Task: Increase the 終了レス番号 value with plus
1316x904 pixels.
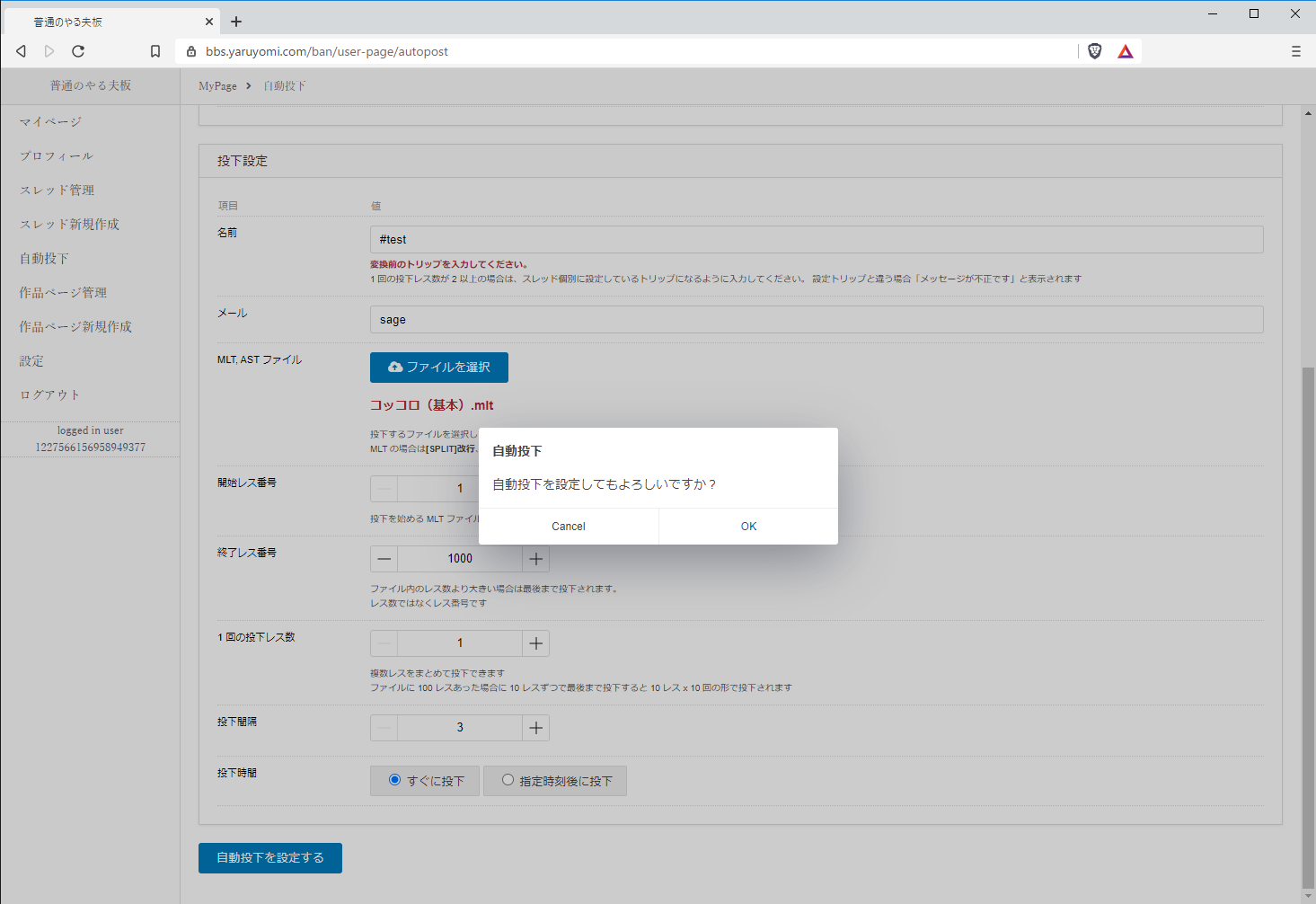Action: [x=536, y=559]
